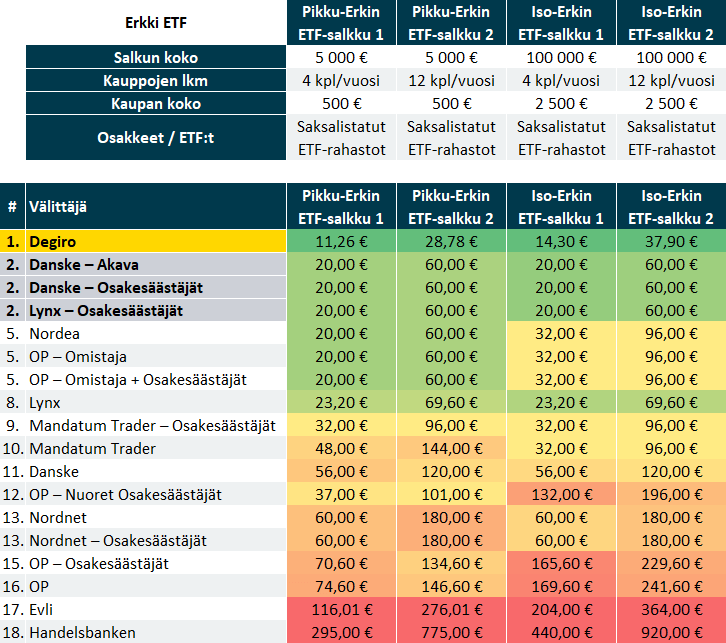Click the '4 kpl/vuosi' cell under Pikku-Erkin salkku 1
The height and width of the screenshot is (643, 726).
click(341, 81)
